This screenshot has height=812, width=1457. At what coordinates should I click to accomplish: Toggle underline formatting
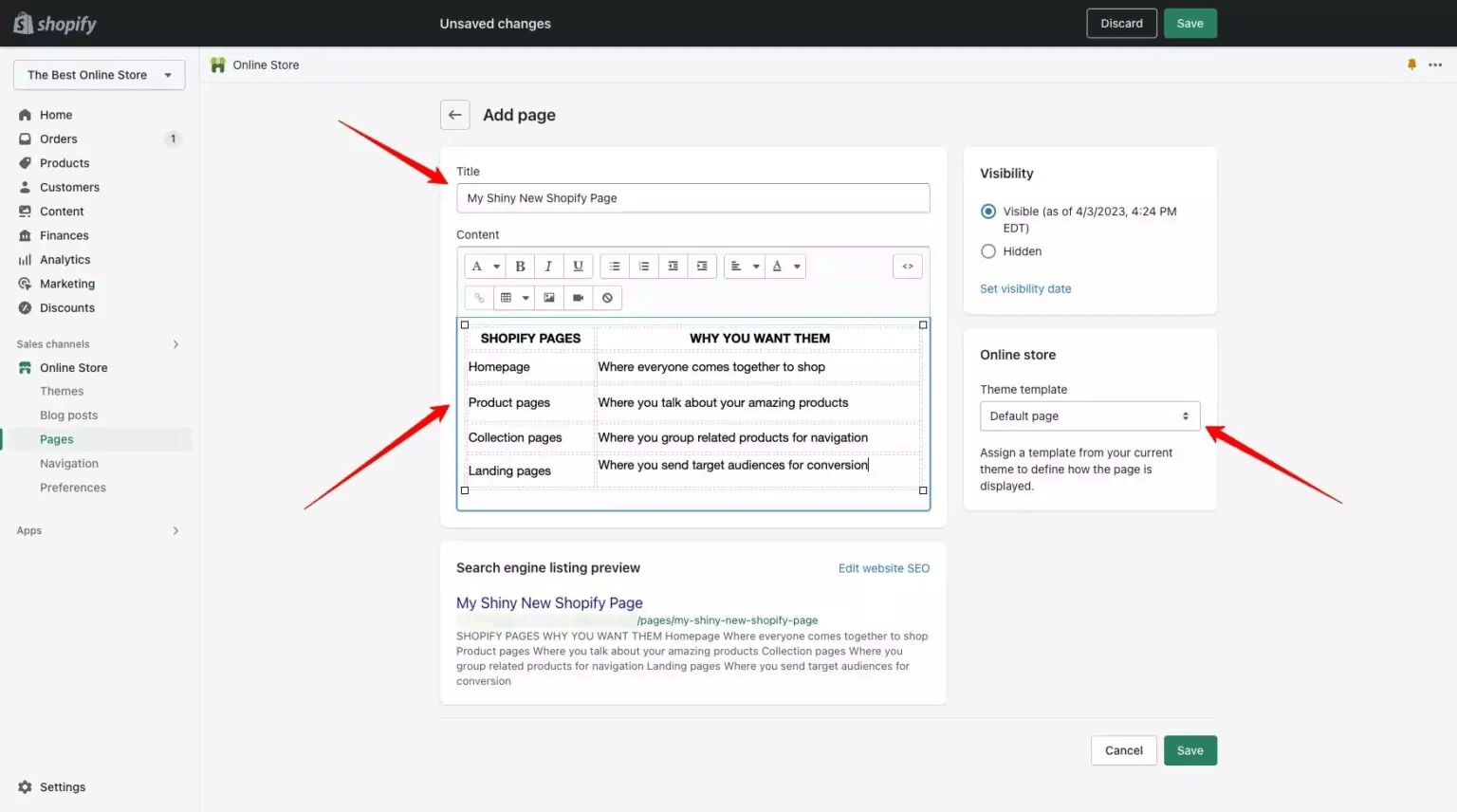tap(578, 266)
